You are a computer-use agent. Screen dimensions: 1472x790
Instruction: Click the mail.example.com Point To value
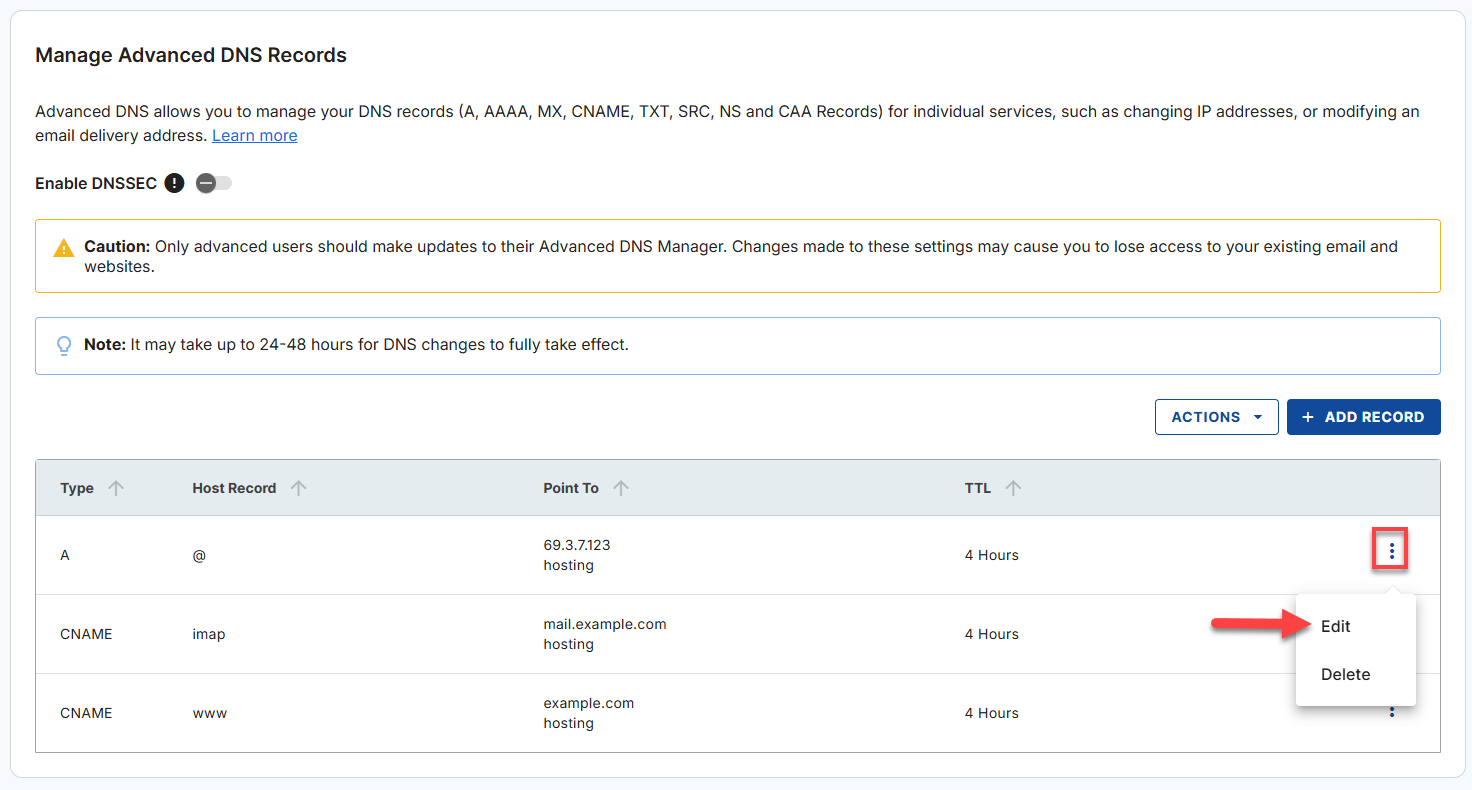605,624
